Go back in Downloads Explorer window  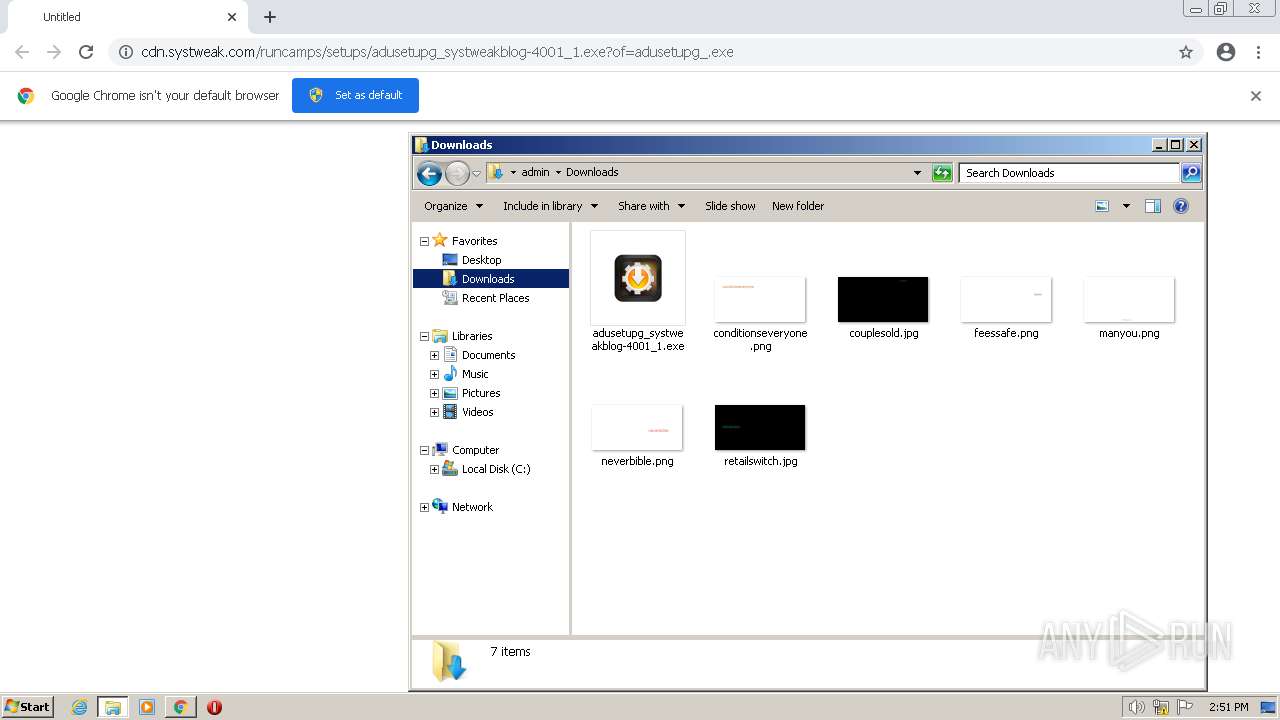429,174
